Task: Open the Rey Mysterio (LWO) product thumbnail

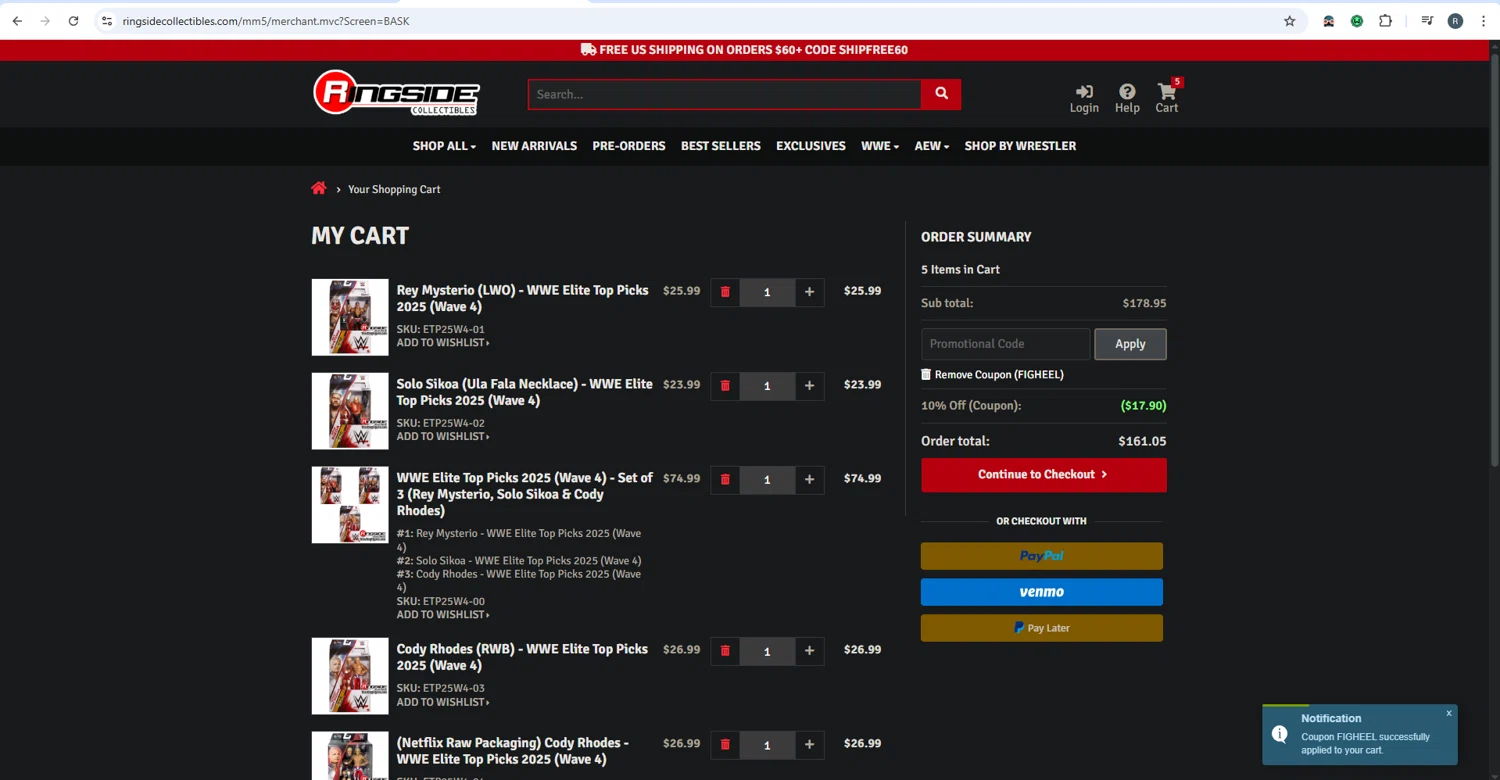Action: coord(350,317)
